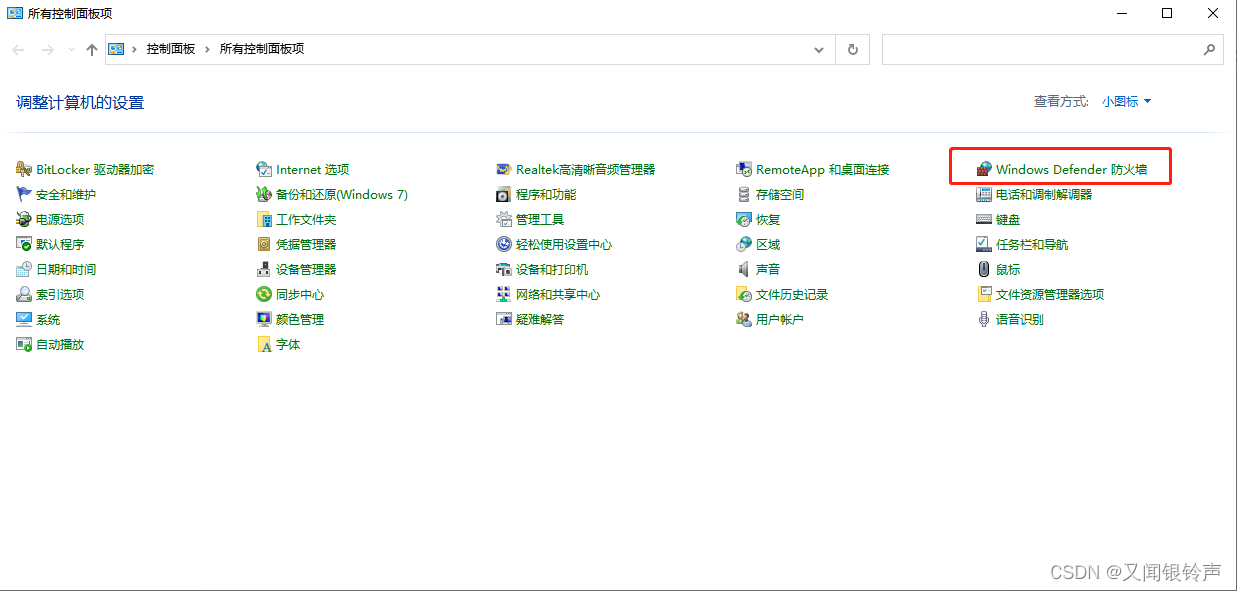1237x591 pixels.
Task: Expand the 小图标 view mode dropdown
Action: tap(1127, 102)
